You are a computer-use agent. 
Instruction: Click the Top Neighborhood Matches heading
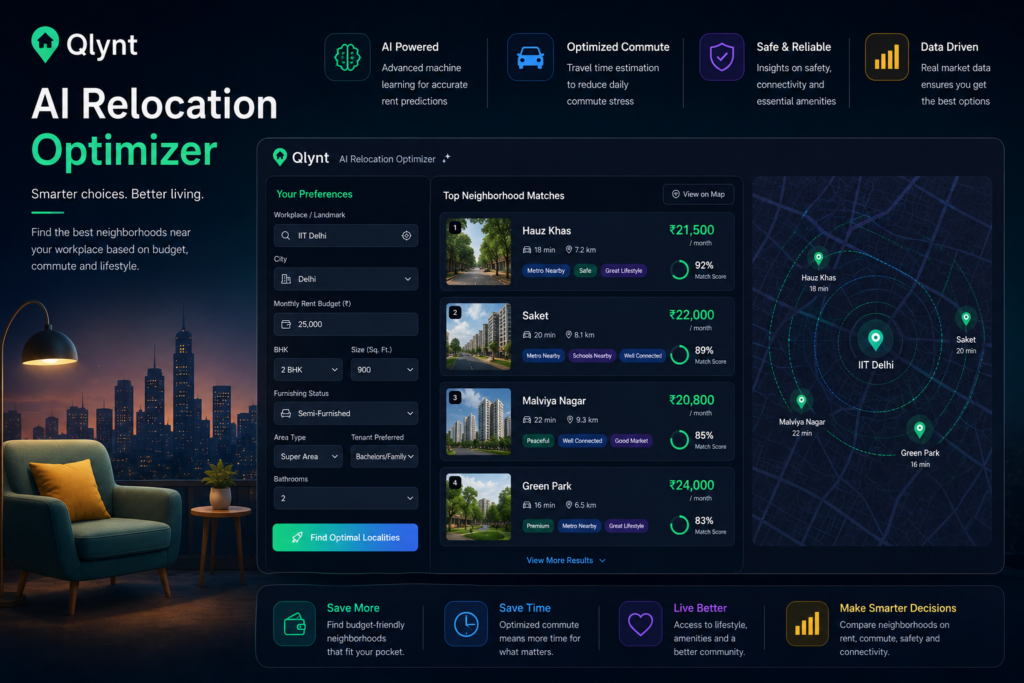(x=504, y=195)
